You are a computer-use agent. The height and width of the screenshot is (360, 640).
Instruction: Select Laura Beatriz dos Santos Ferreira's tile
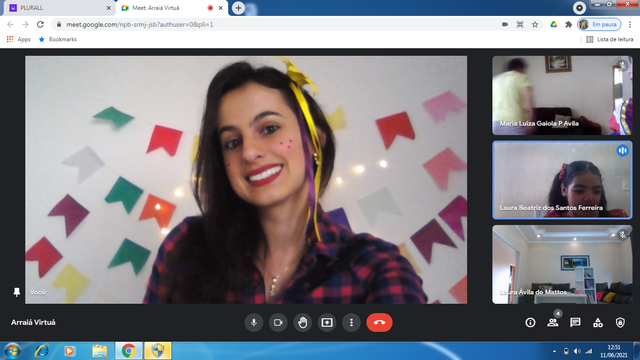(562, 180)
